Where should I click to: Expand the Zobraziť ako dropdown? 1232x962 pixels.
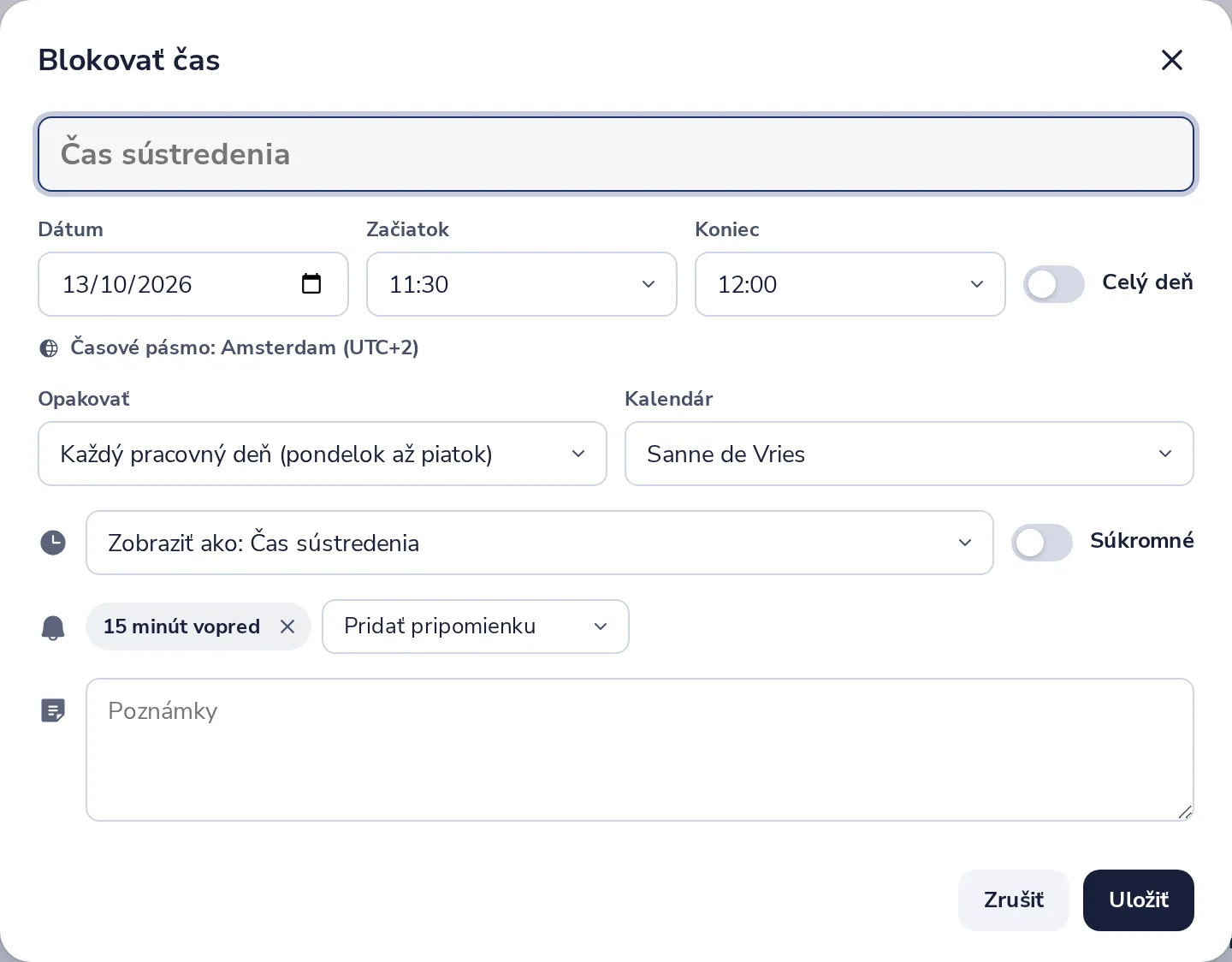tap(540, 543)
